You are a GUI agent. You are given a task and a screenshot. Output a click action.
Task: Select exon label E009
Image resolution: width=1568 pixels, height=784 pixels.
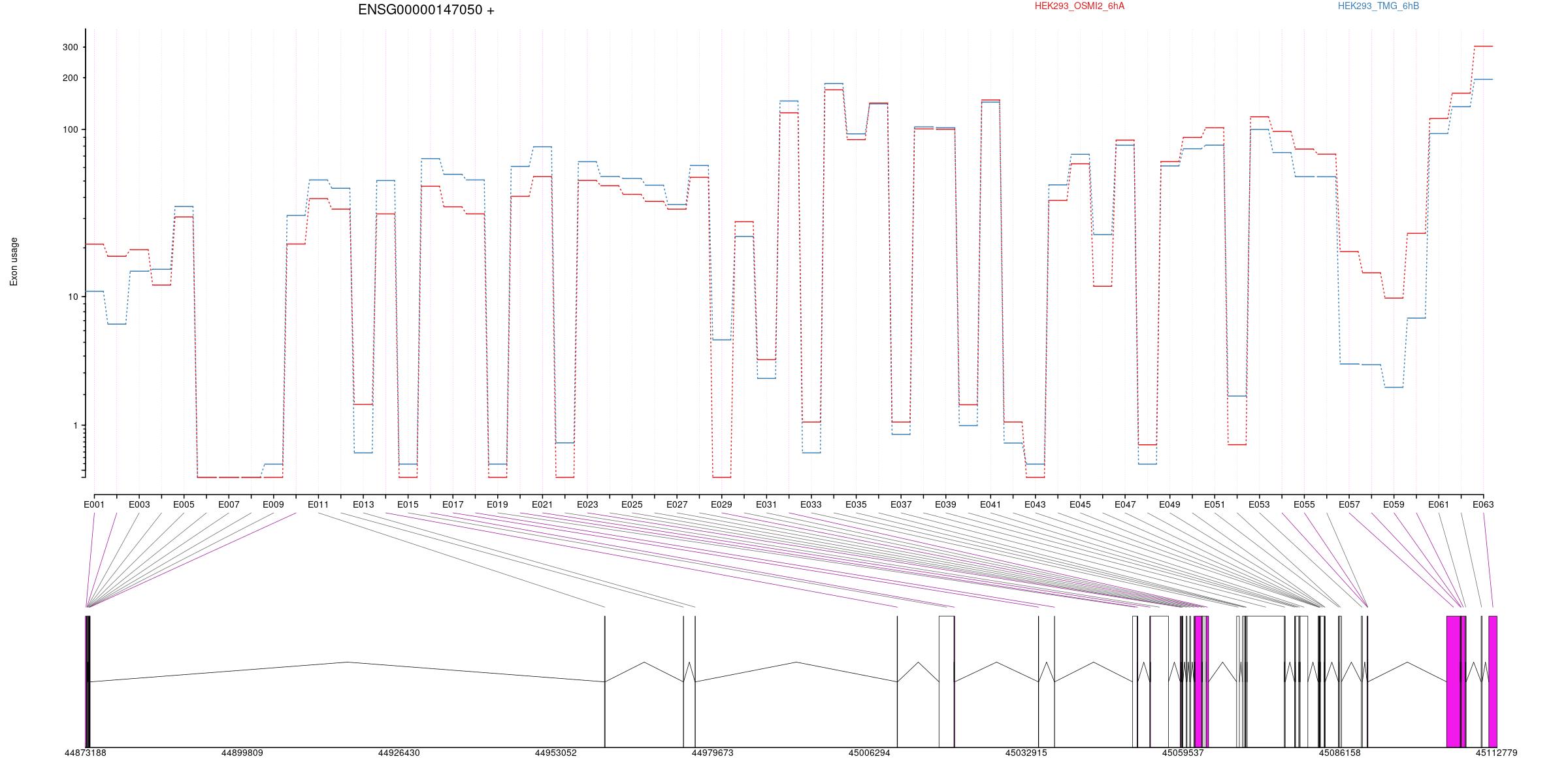(273, 504)
